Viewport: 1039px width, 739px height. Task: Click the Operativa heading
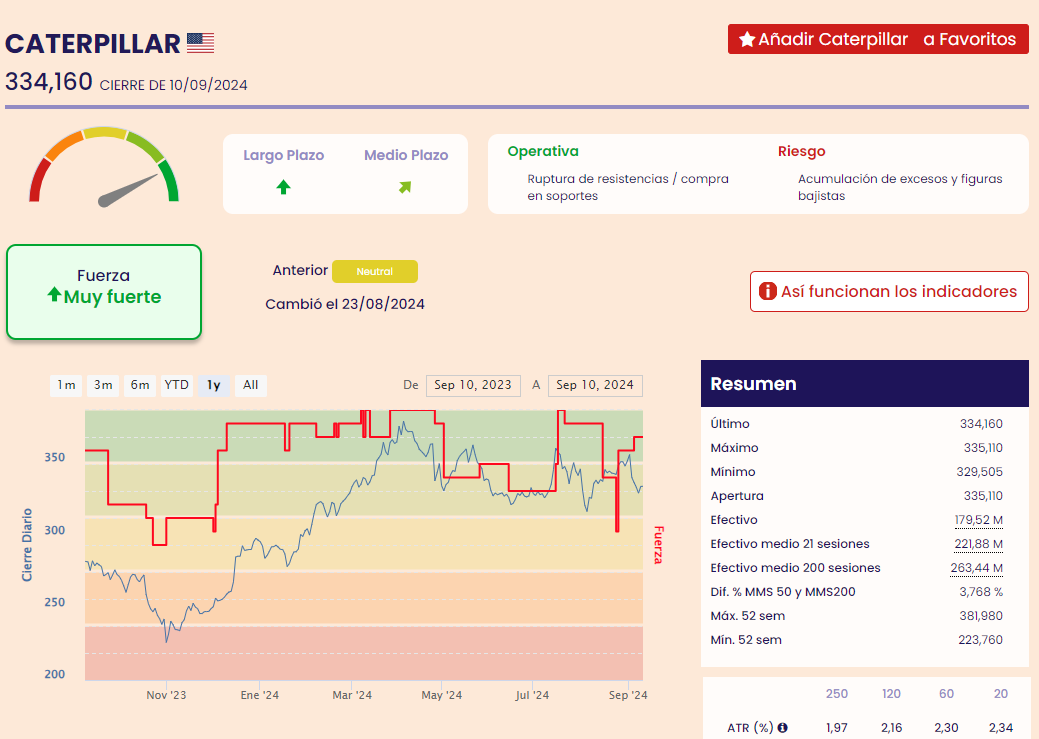pyautogui.click(x=543, y=151)
